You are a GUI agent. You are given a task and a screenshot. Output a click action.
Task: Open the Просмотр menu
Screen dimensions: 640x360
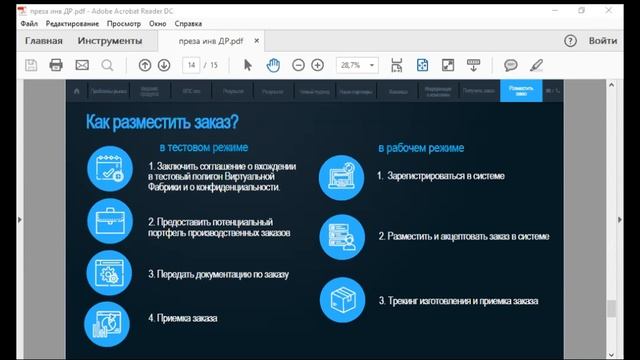click(124, 24)
